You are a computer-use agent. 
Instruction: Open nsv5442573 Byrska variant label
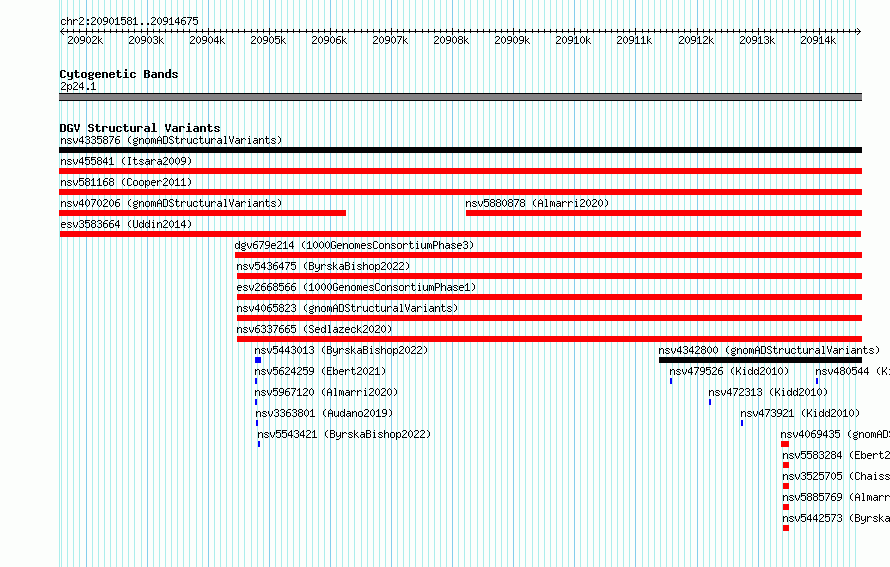pos(836,518)
